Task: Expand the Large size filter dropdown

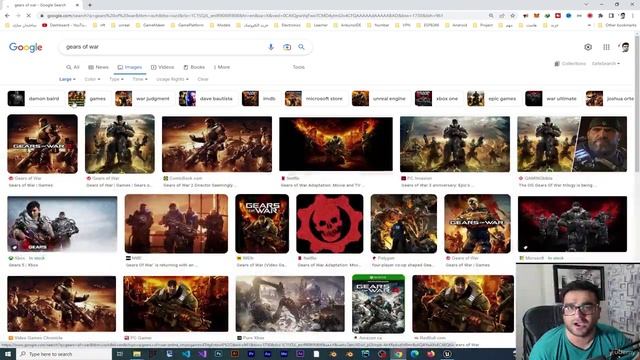Action: tap(67, 79)
